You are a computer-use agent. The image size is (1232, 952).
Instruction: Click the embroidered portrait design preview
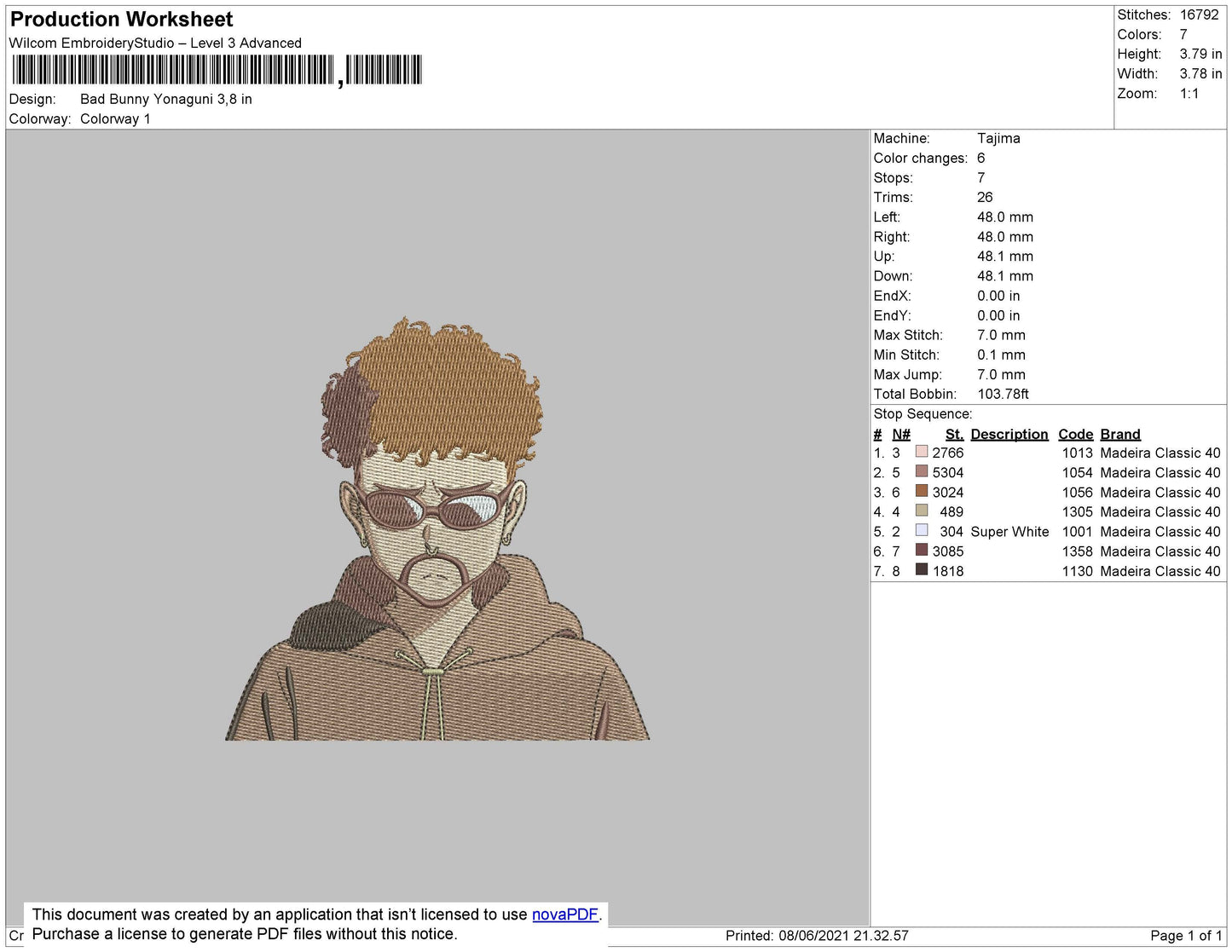click(x=437, y=528)
